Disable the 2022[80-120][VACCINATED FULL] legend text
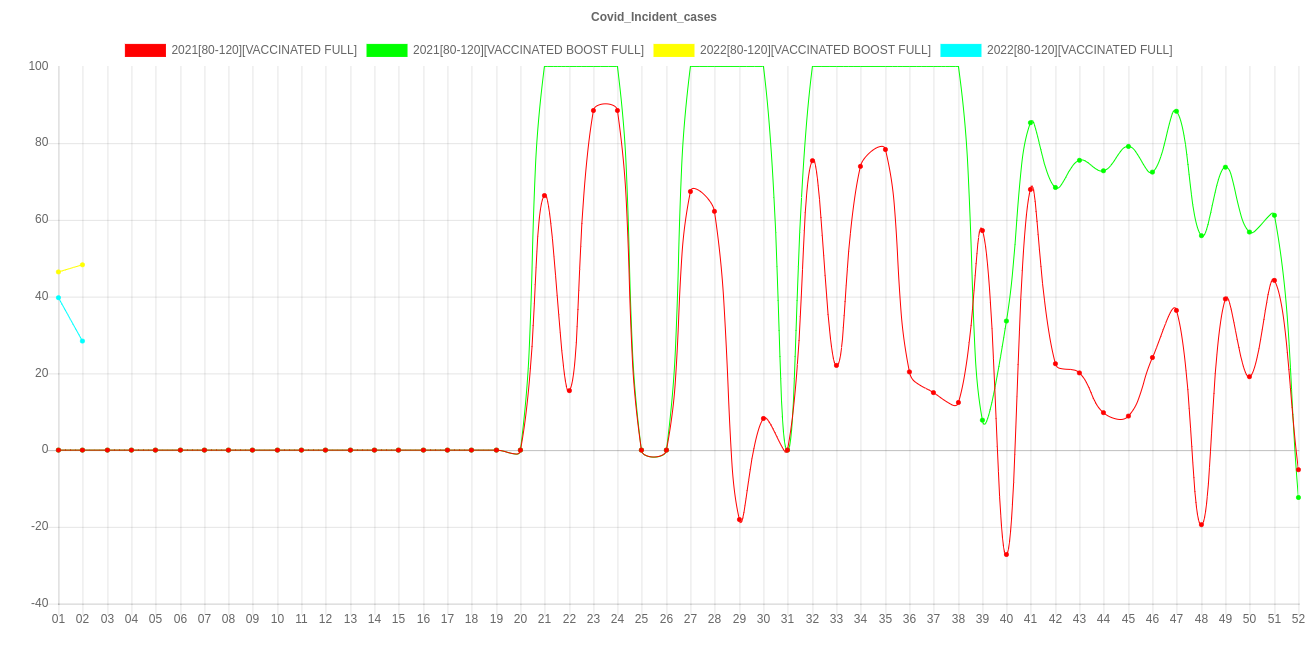Viewport: 1308px width, 654px height. point(1079,50)
